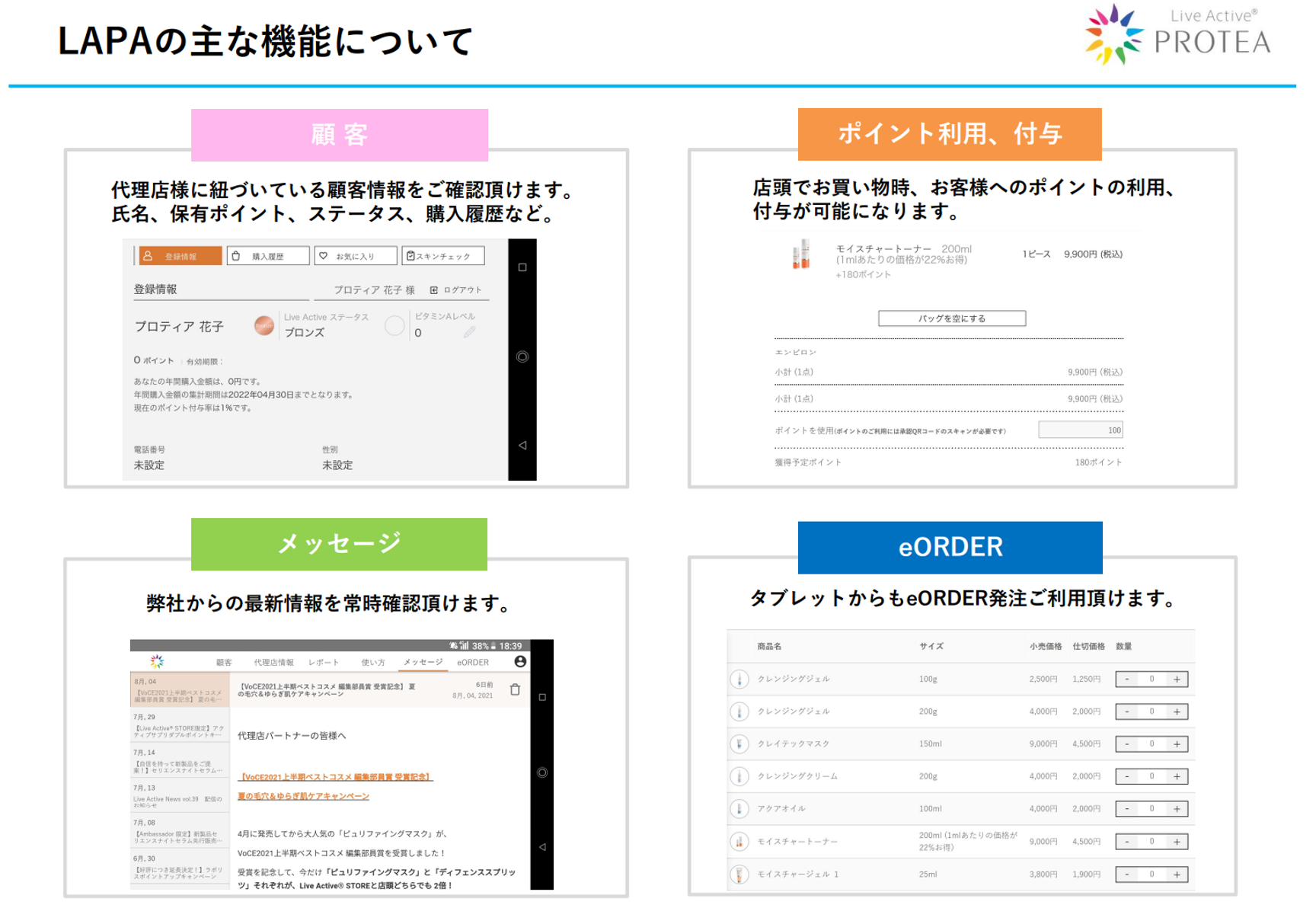Increase quantity for クレンジングジェル 100g
The image size is (1316, 924).
1177,679
